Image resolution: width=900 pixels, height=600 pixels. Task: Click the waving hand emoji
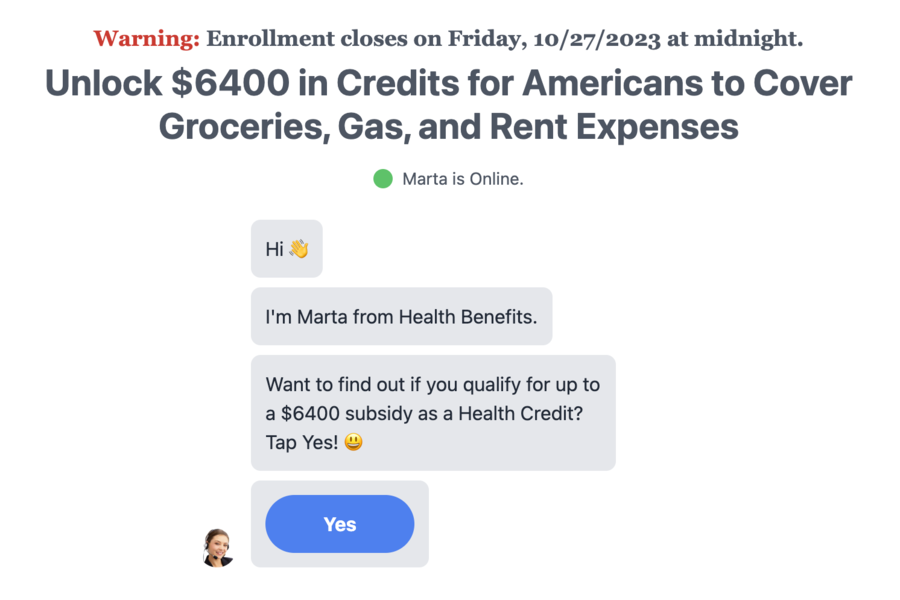coord(299,249)
